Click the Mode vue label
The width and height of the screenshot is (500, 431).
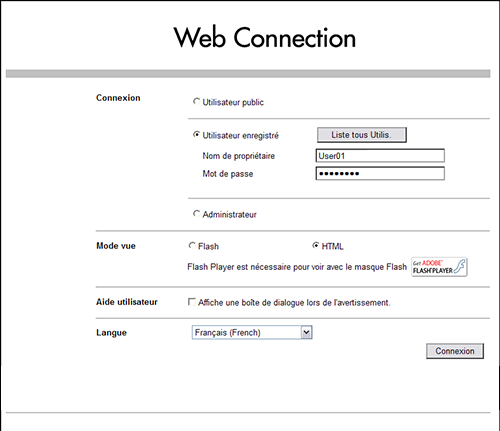[116, 246]
